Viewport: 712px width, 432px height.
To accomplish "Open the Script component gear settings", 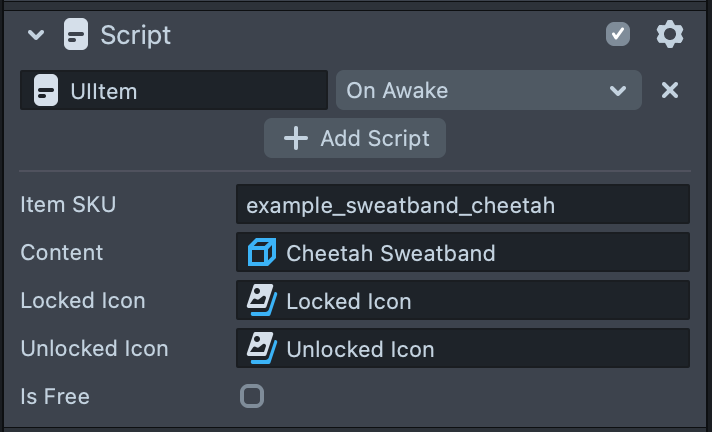I will tap(669, 35).
